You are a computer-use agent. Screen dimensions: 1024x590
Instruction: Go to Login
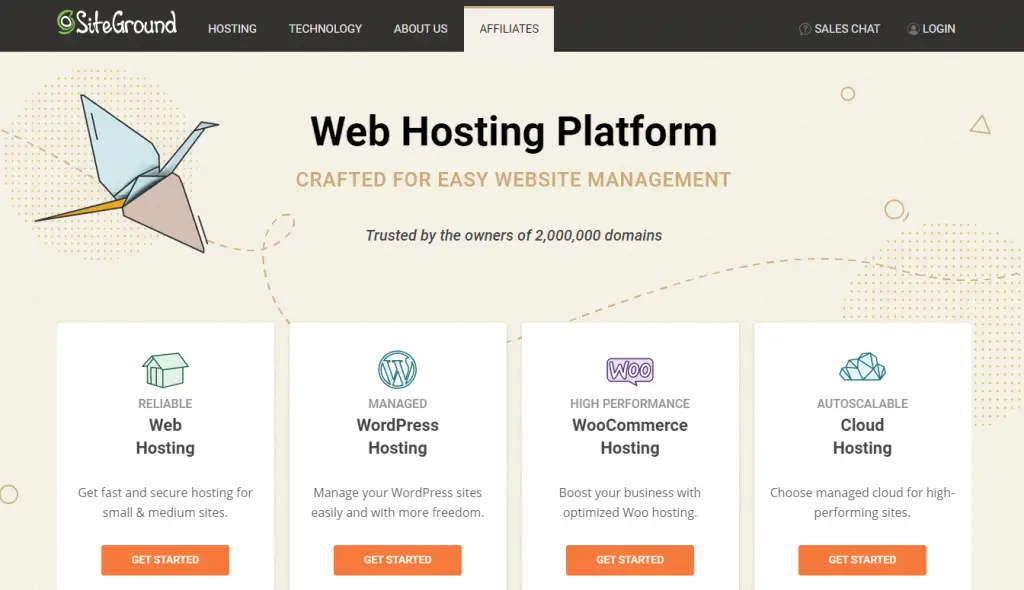(x=931, y=29)
